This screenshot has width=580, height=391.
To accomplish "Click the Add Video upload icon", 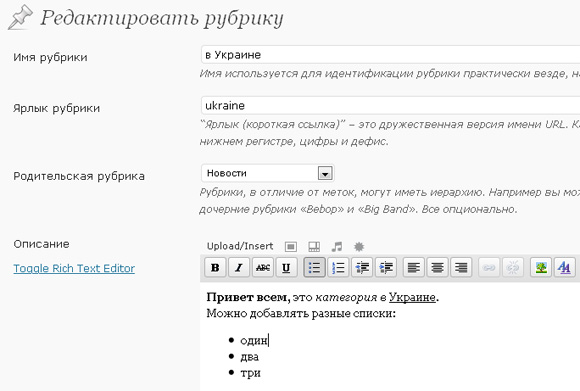I will pyautogui.click(x=314, y=247).
